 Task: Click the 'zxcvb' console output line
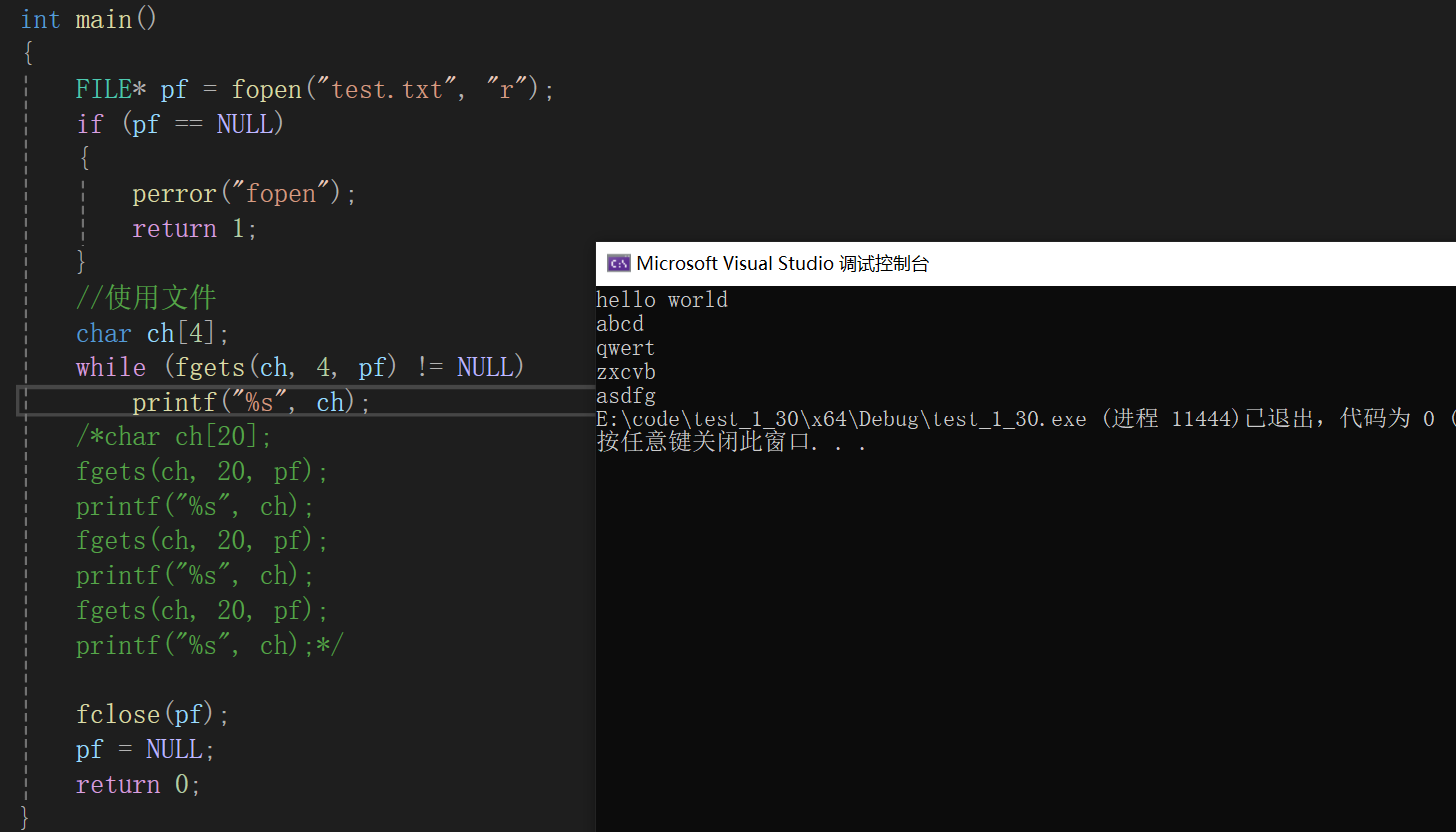pyautogui.click(x=626, y=372)
